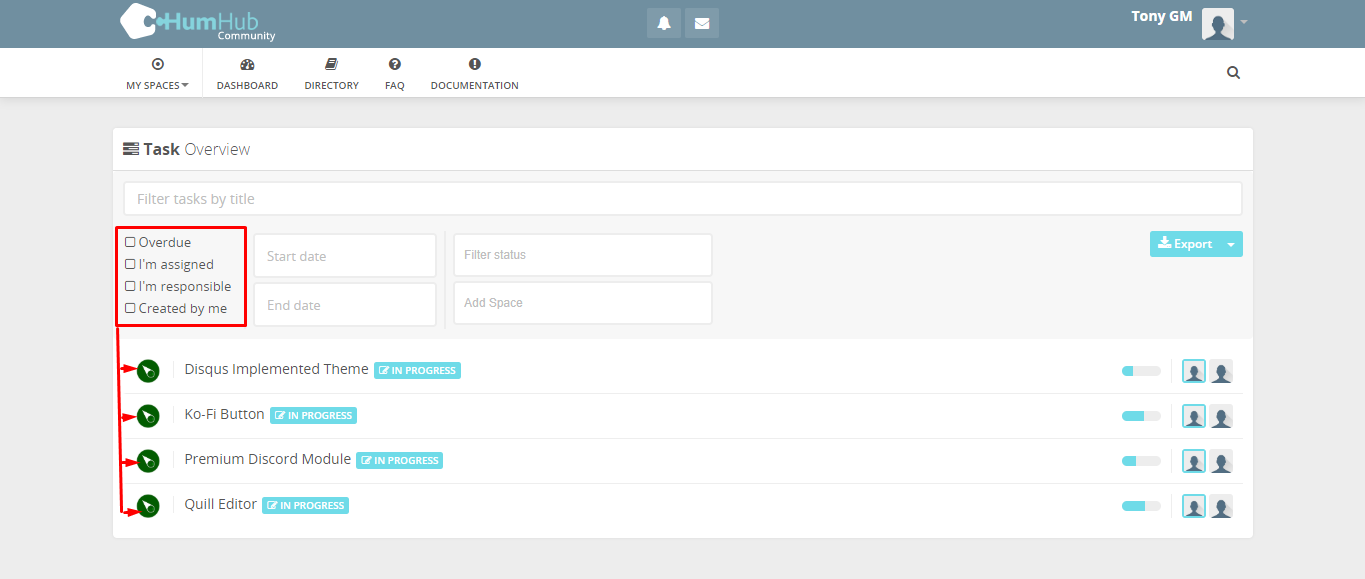1365x579 pixels.
Task: Click the Filter tasks by title field
Action: [682, 198]
